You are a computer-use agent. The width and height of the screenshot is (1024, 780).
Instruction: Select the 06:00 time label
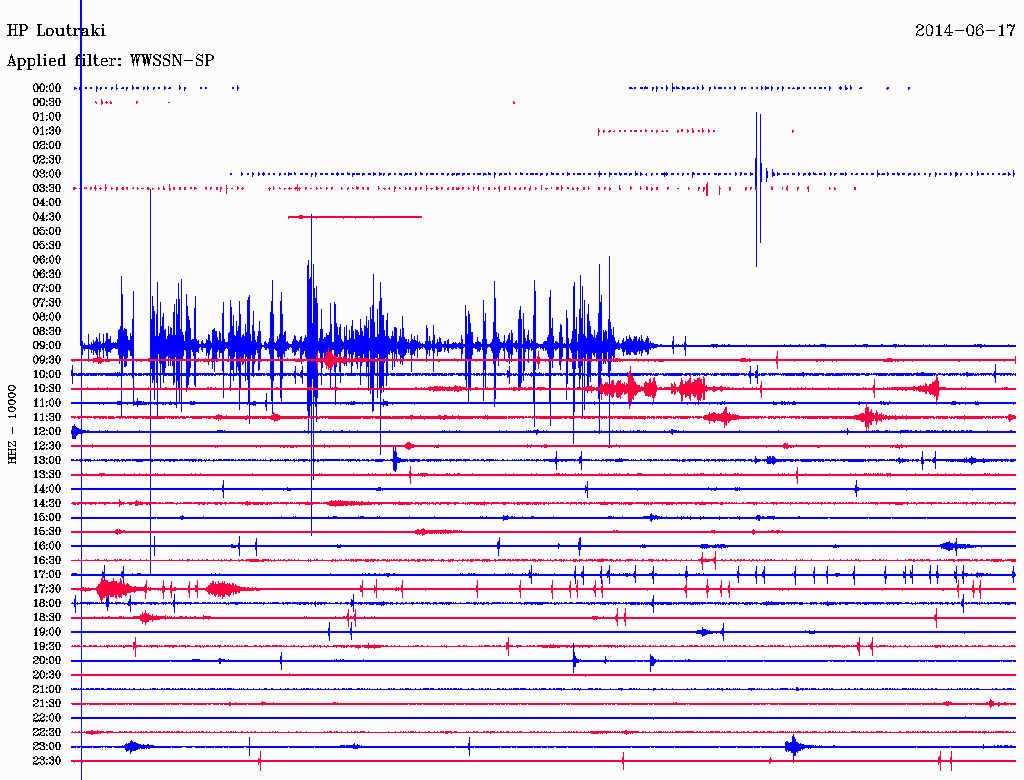click(47, 259)
